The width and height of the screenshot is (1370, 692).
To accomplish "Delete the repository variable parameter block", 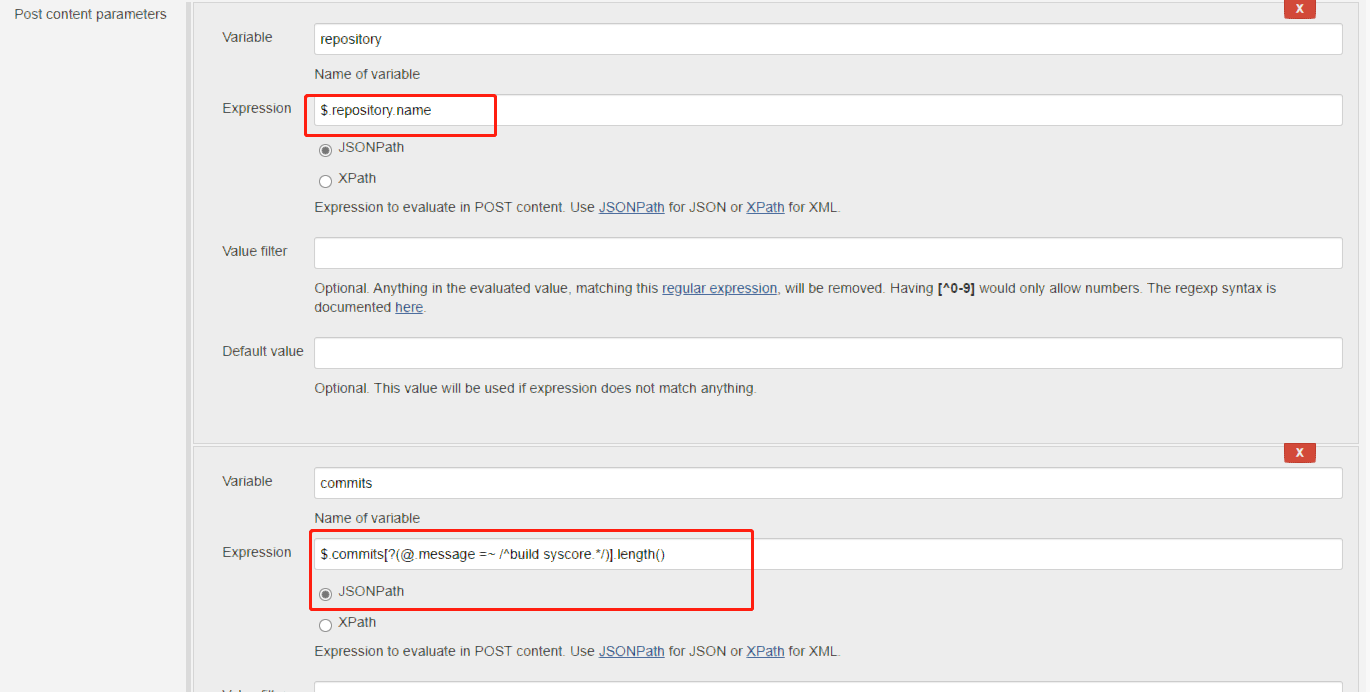I will pyautogui.click(x=1299, y=9).
